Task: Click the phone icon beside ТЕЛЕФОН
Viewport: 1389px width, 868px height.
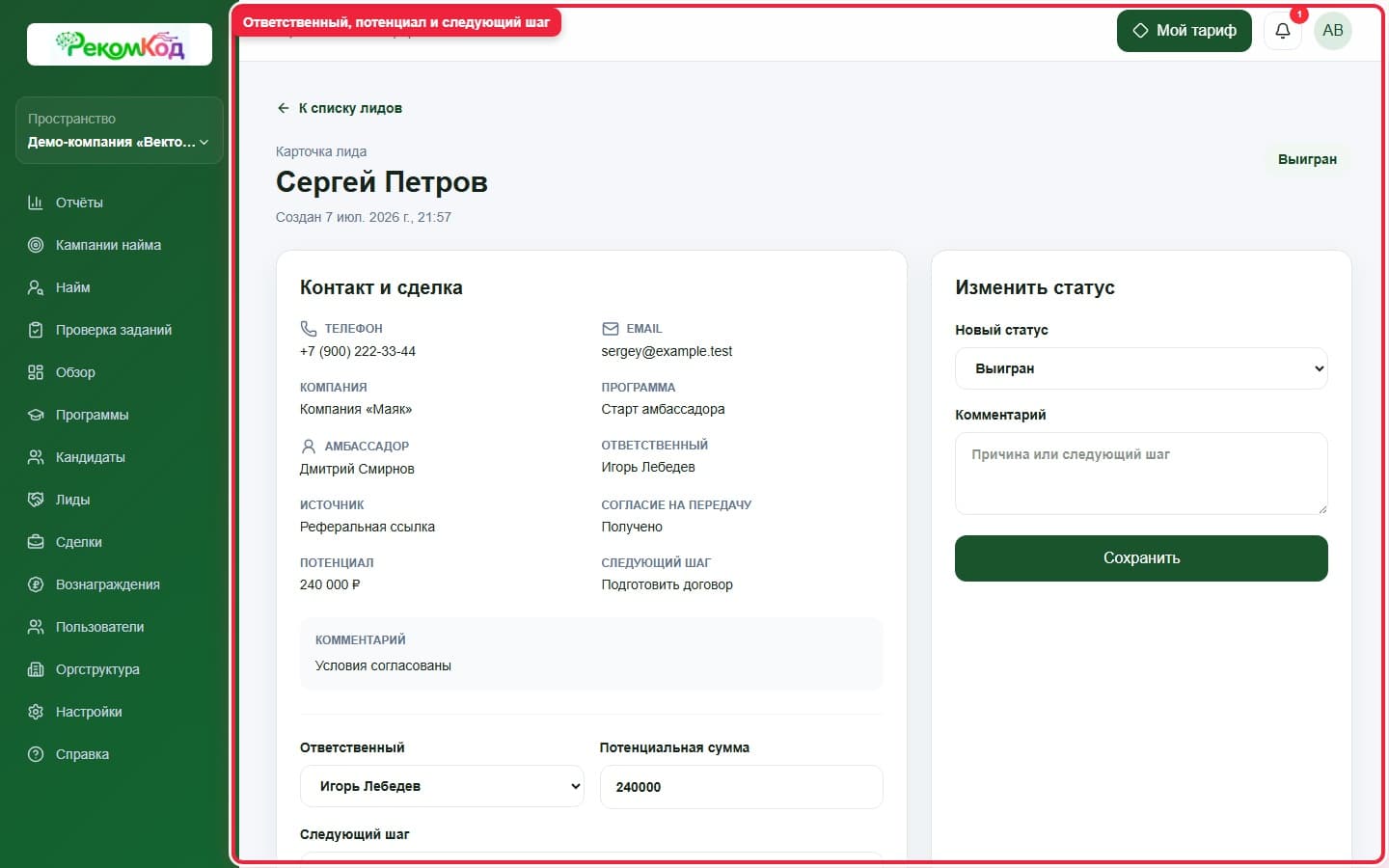Action: 309,329
